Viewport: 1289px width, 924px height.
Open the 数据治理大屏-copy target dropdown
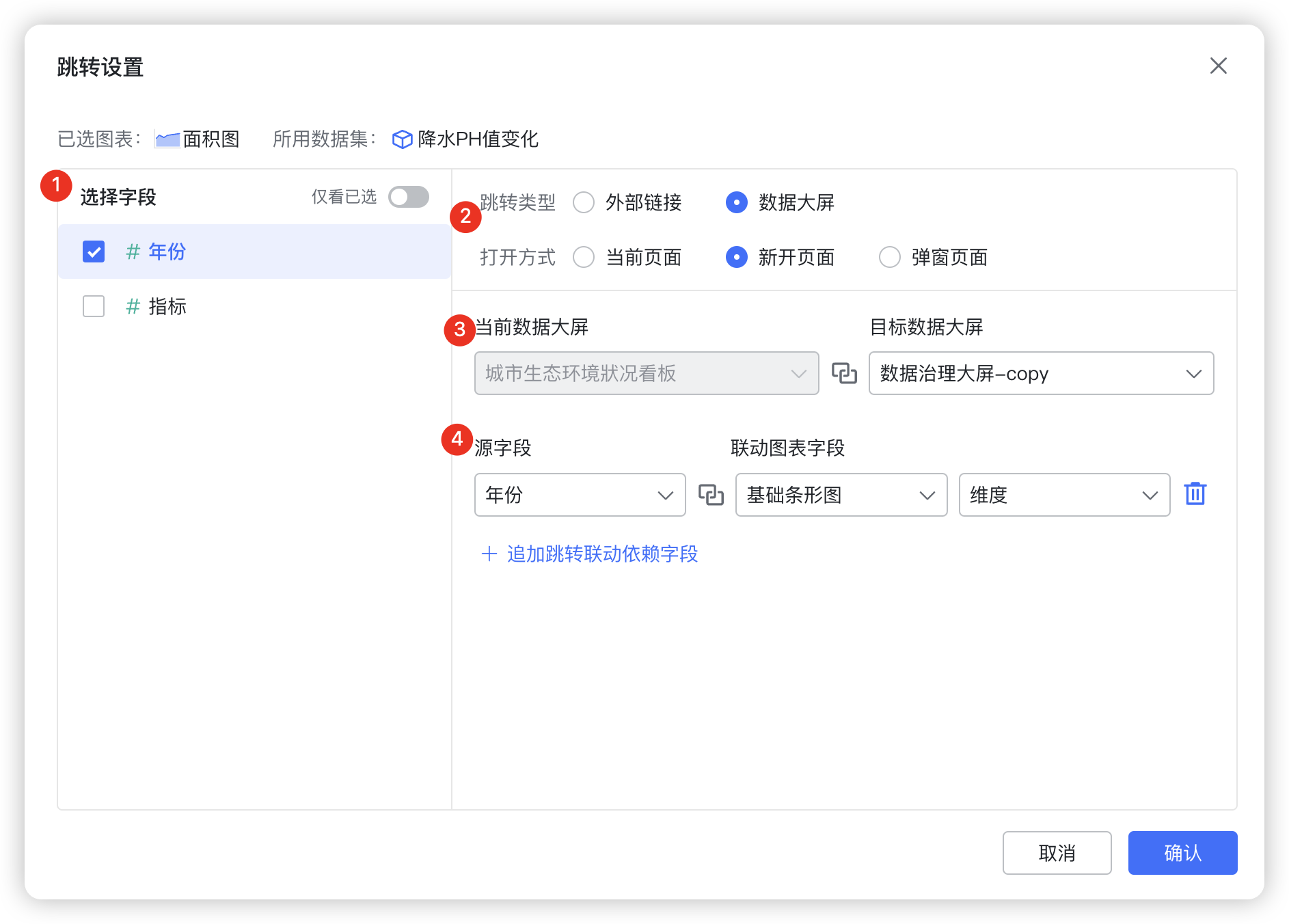[x=1041, y=373]
